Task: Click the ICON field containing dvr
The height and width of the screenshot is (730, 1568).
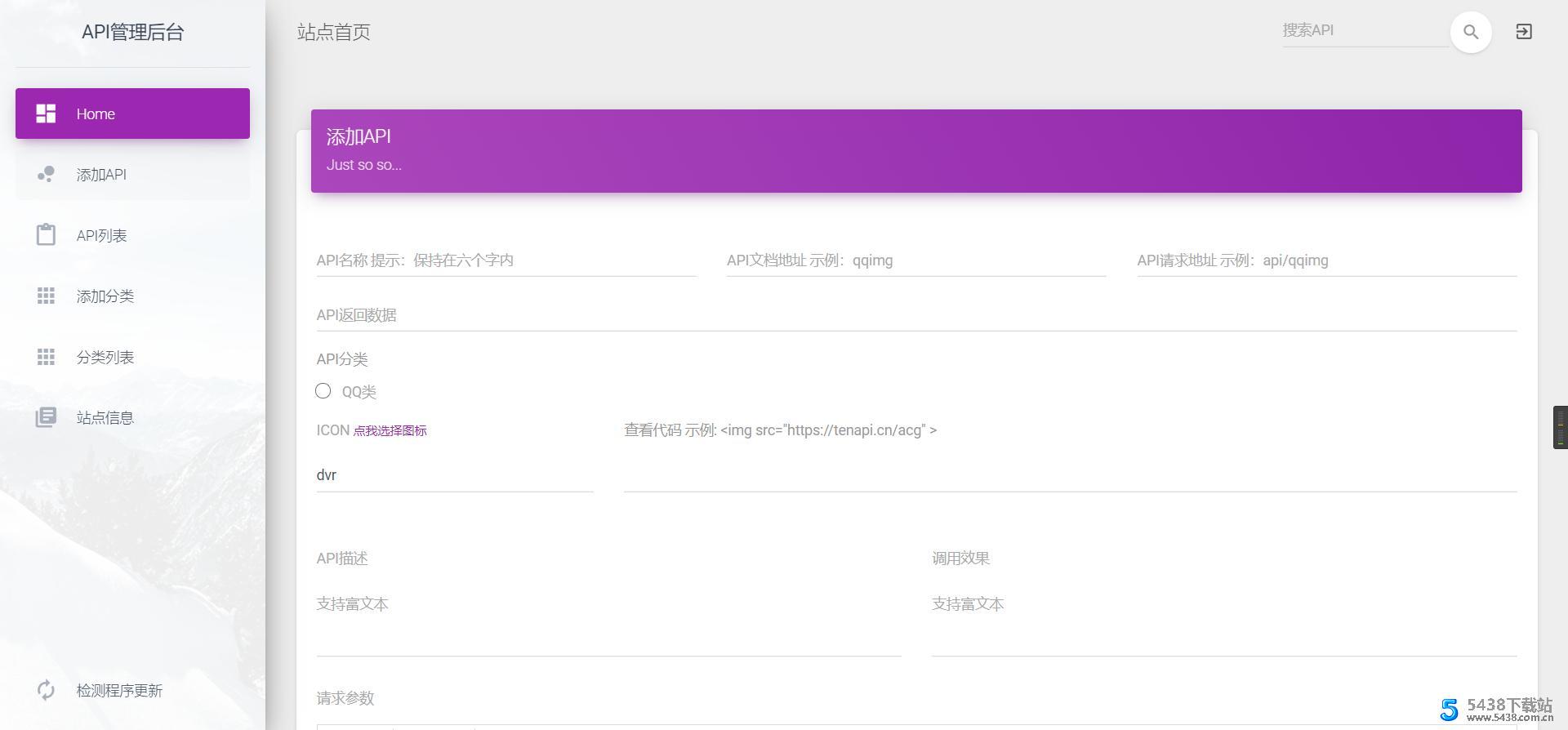Action: [x=454, y=475]
